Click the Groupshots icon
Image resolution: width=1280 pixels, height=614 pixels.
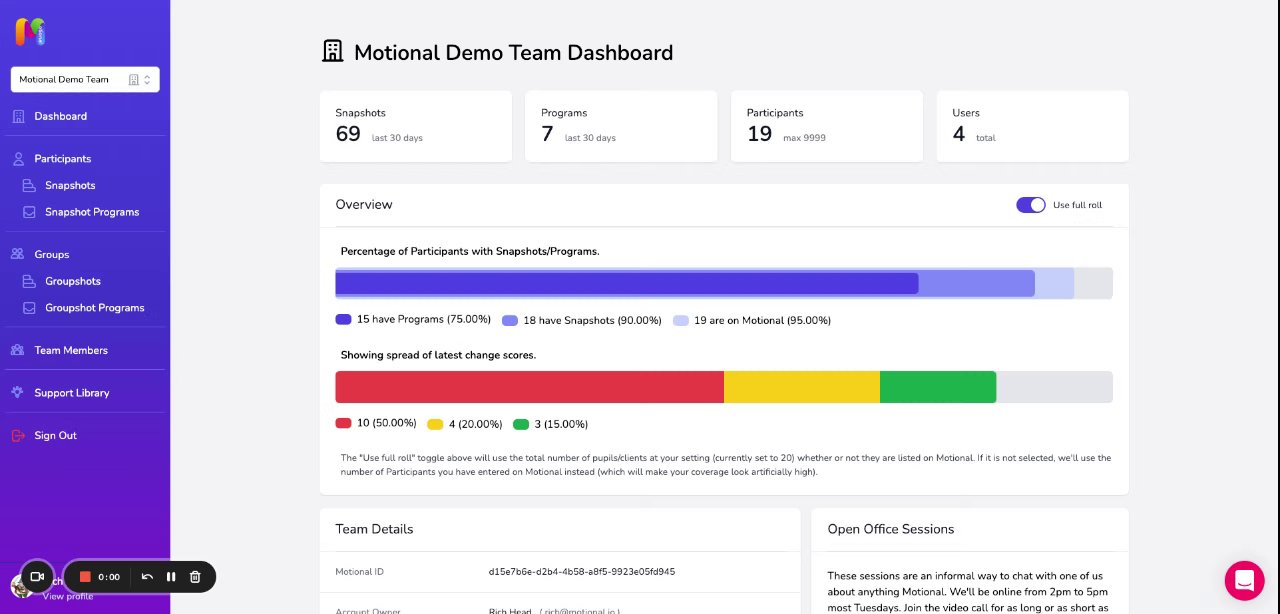pyautogui.click(x=29, y=281)
